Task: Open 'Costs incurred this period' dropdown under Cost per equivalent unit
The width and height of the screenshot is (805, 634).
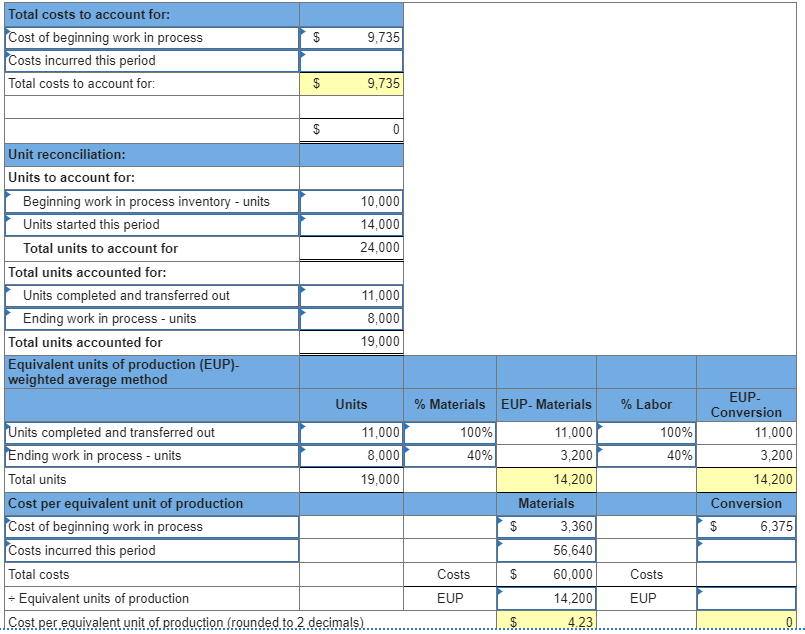Action: 152,550
